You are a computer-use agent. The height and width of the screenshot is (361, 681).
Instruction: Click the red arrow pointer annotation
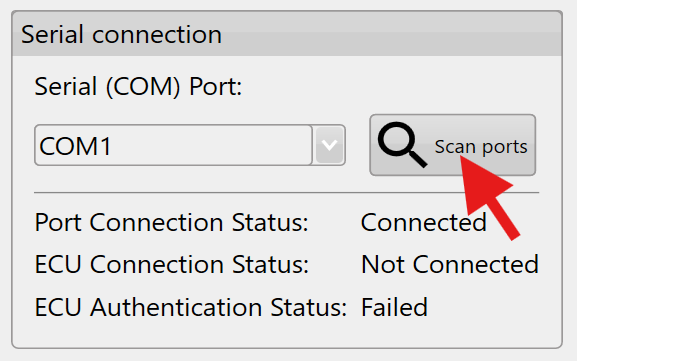click(489, 195)
